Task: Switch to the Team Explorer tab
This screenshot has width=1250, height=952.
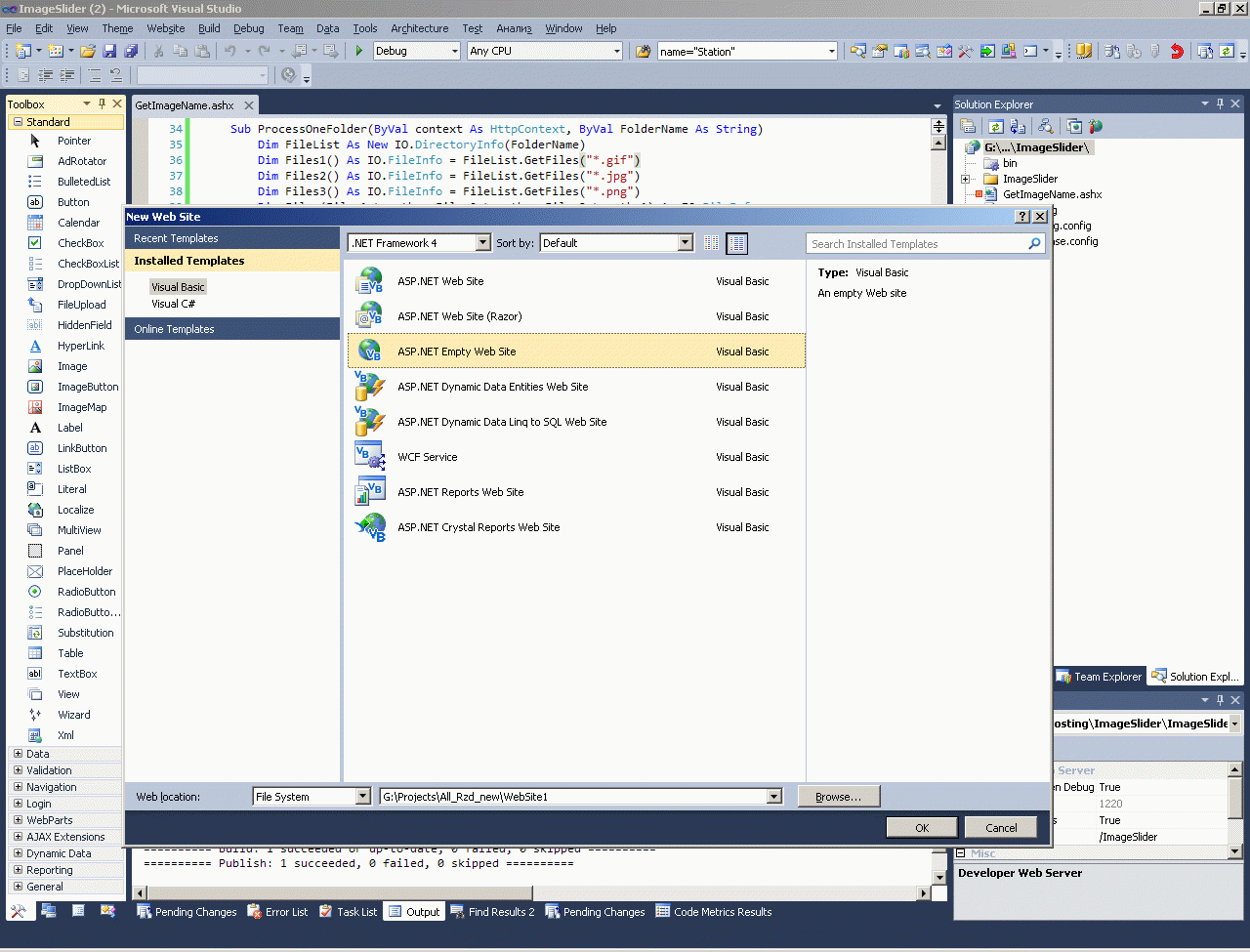Action: 1100,677
